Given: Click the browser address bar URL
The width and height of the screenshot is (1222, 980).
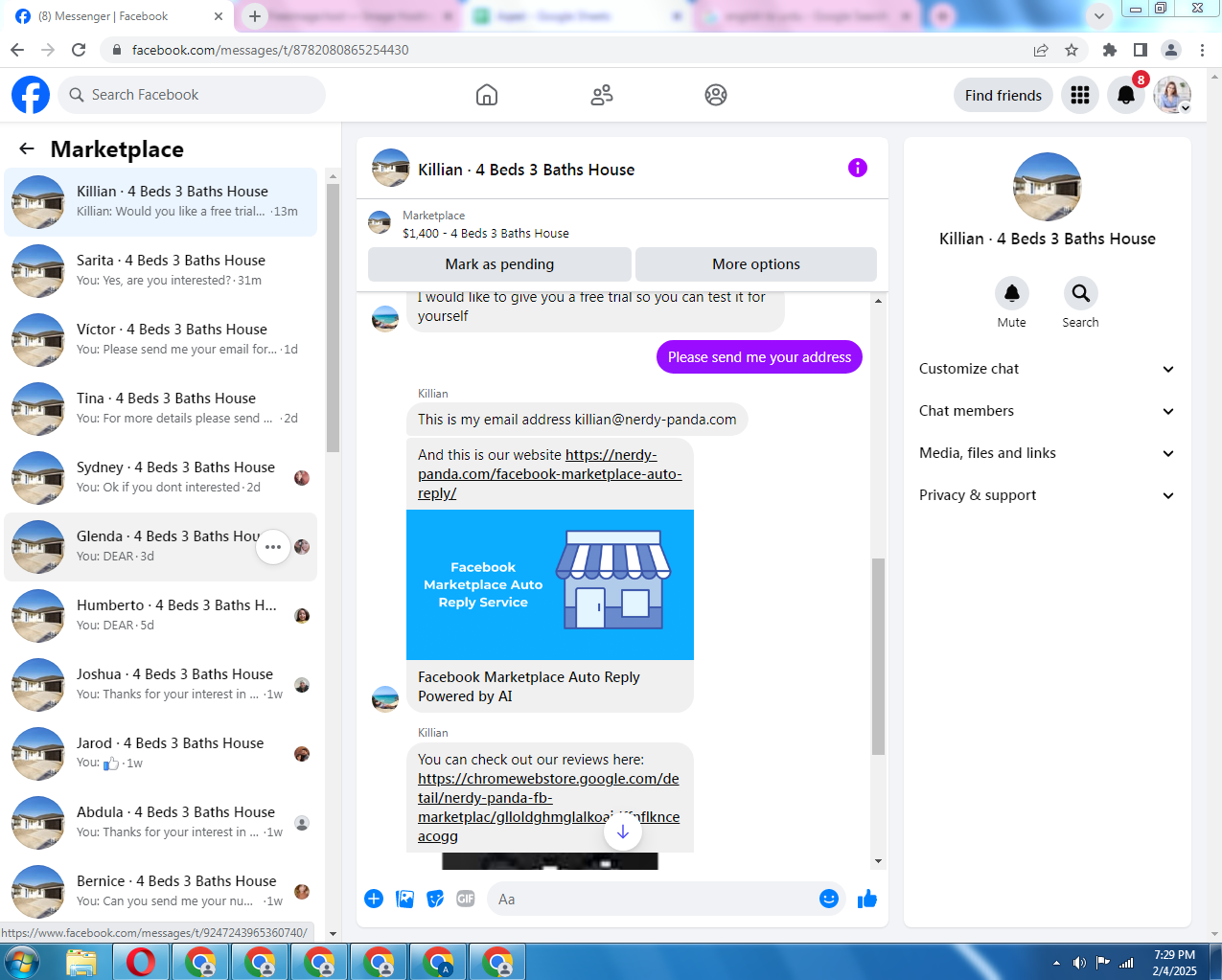Looking at the screenshot, I should pos(270,50).
